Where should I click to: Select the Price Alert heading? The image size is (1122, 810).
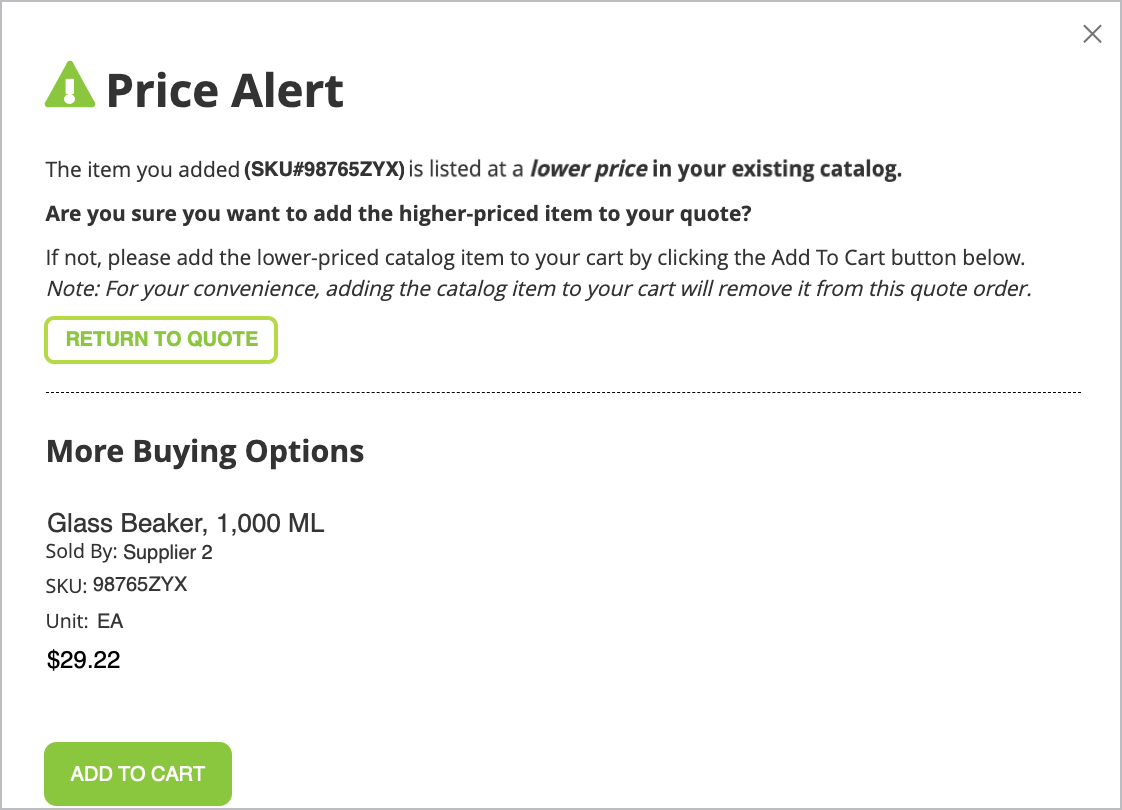coord(225,91)
